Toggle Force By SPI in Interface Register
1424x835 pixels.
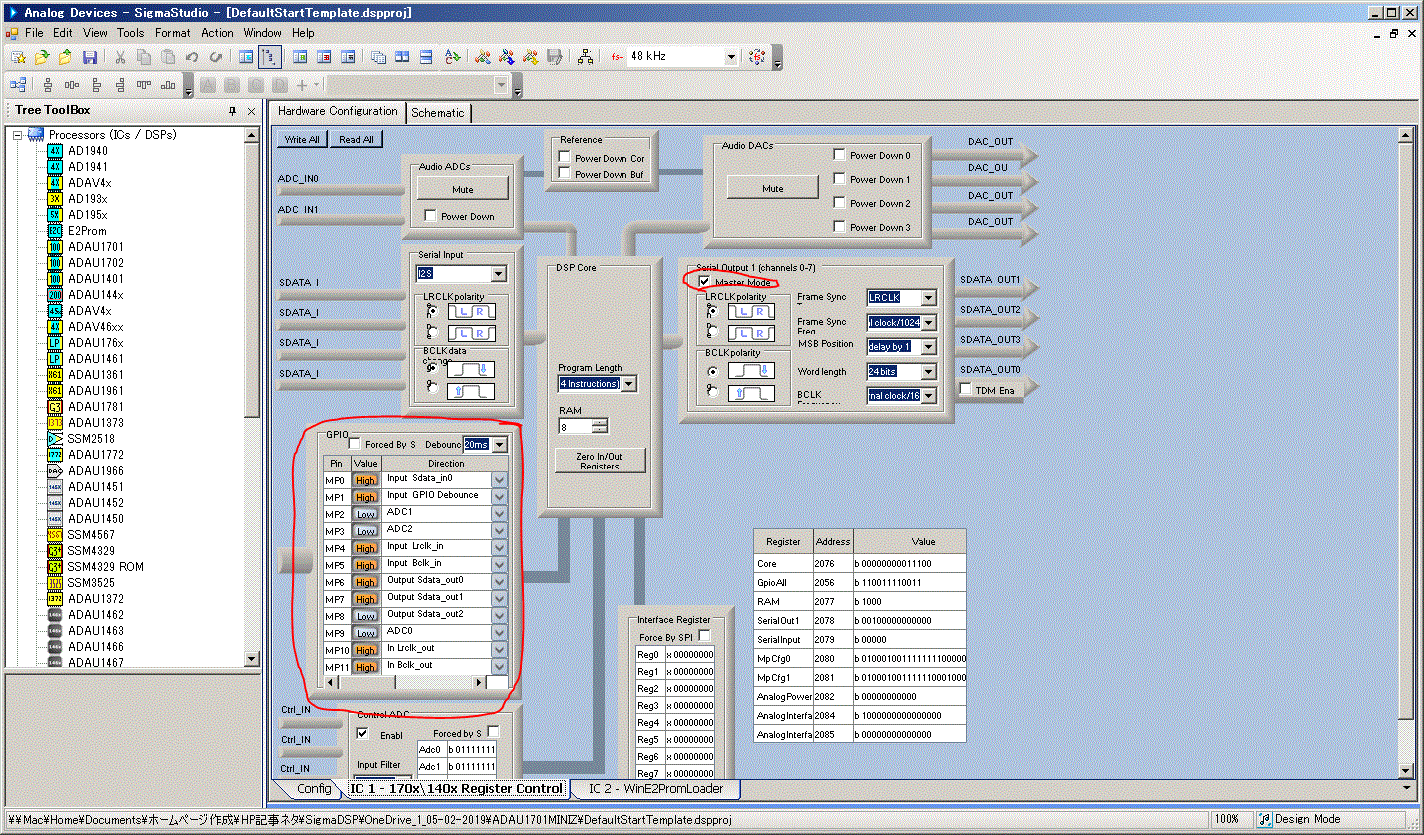[x=704, y=636]
